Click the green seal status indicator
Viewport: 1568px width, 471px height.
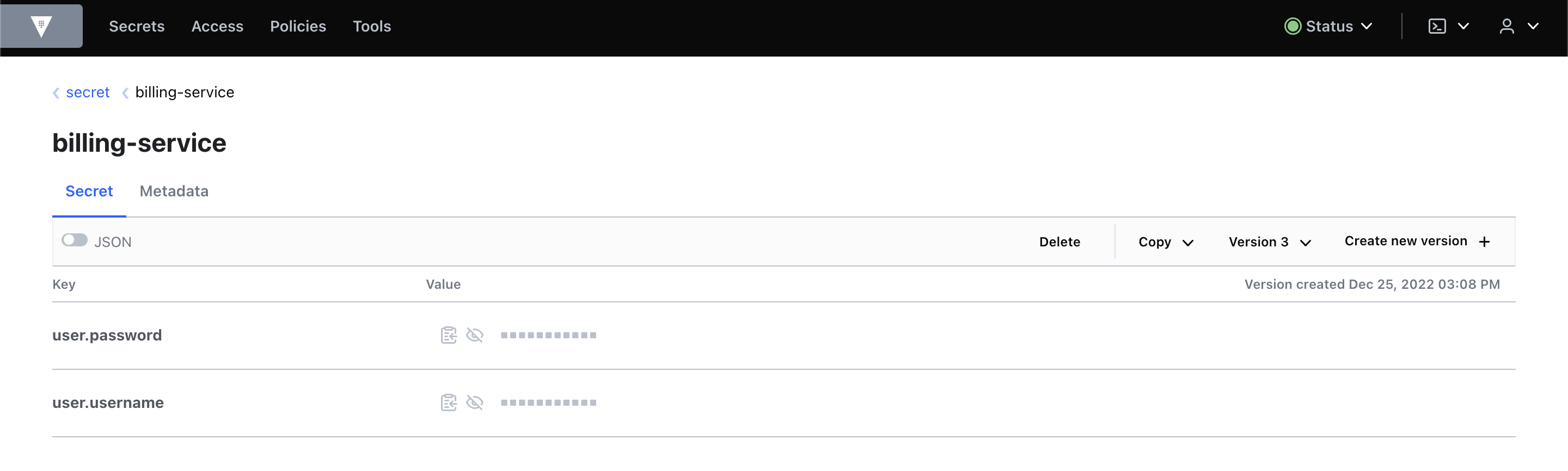tap(1293, 26)
